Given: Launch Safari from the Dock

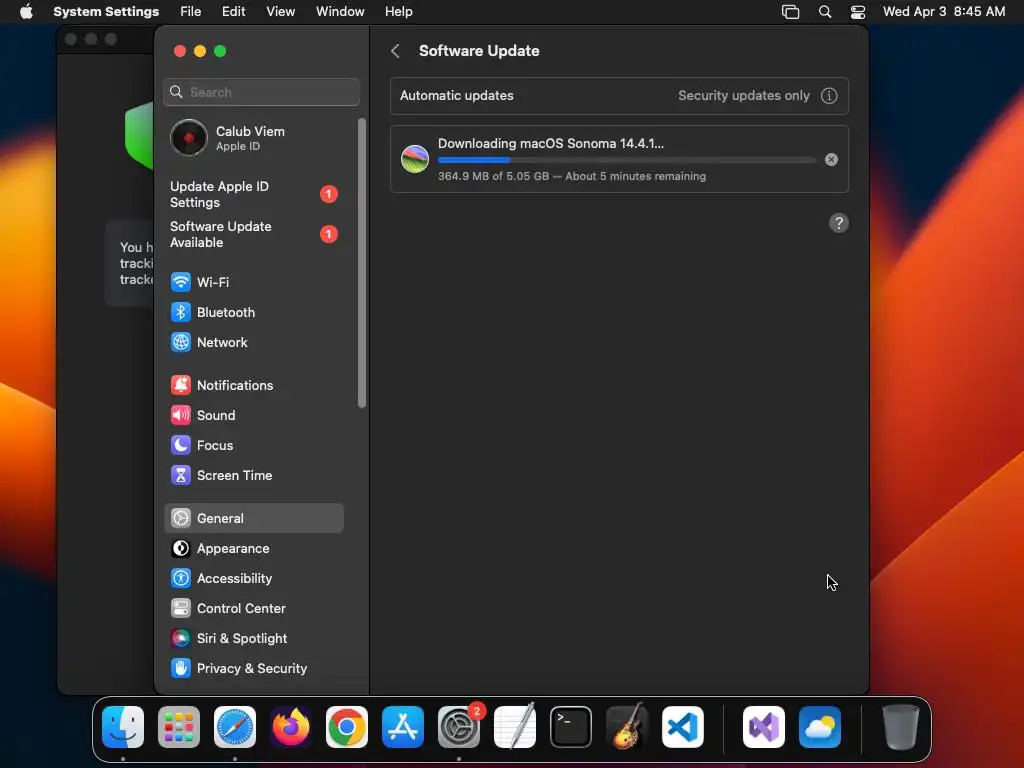Looking at the screenshot, I should pos(235,727).
